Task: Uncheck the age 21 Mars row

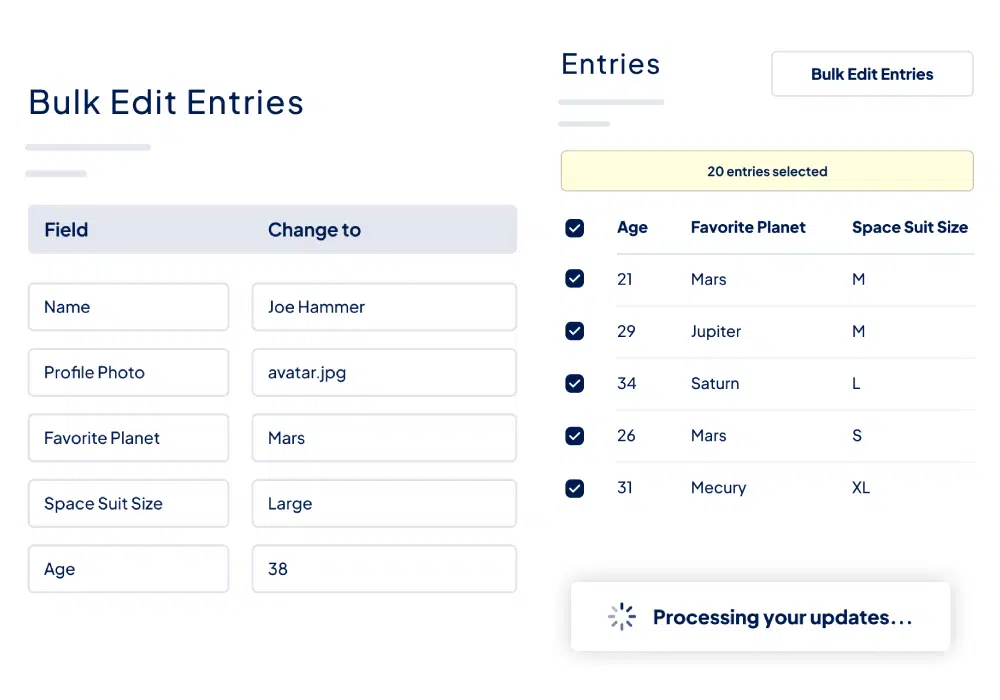Action: pos(575,279)
